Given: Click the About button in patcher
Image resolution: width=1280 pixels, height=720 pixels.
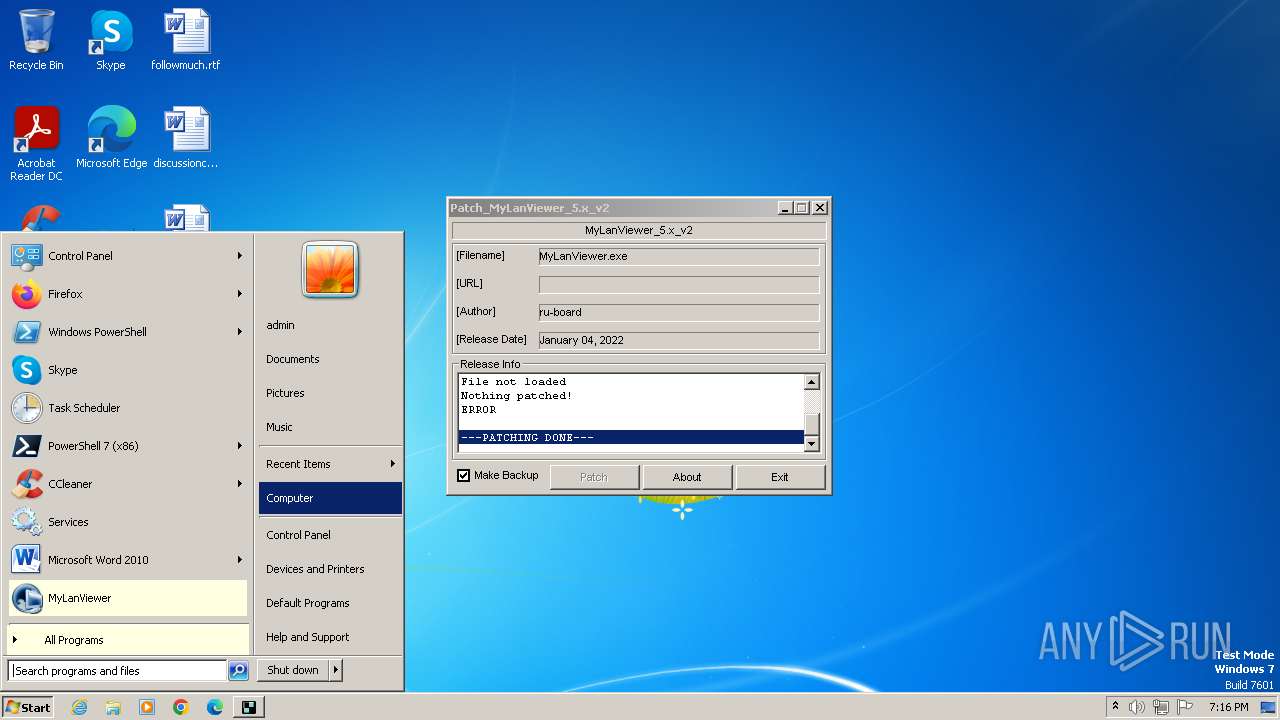Looking at the screenshot, I should [x=687, y=477].
